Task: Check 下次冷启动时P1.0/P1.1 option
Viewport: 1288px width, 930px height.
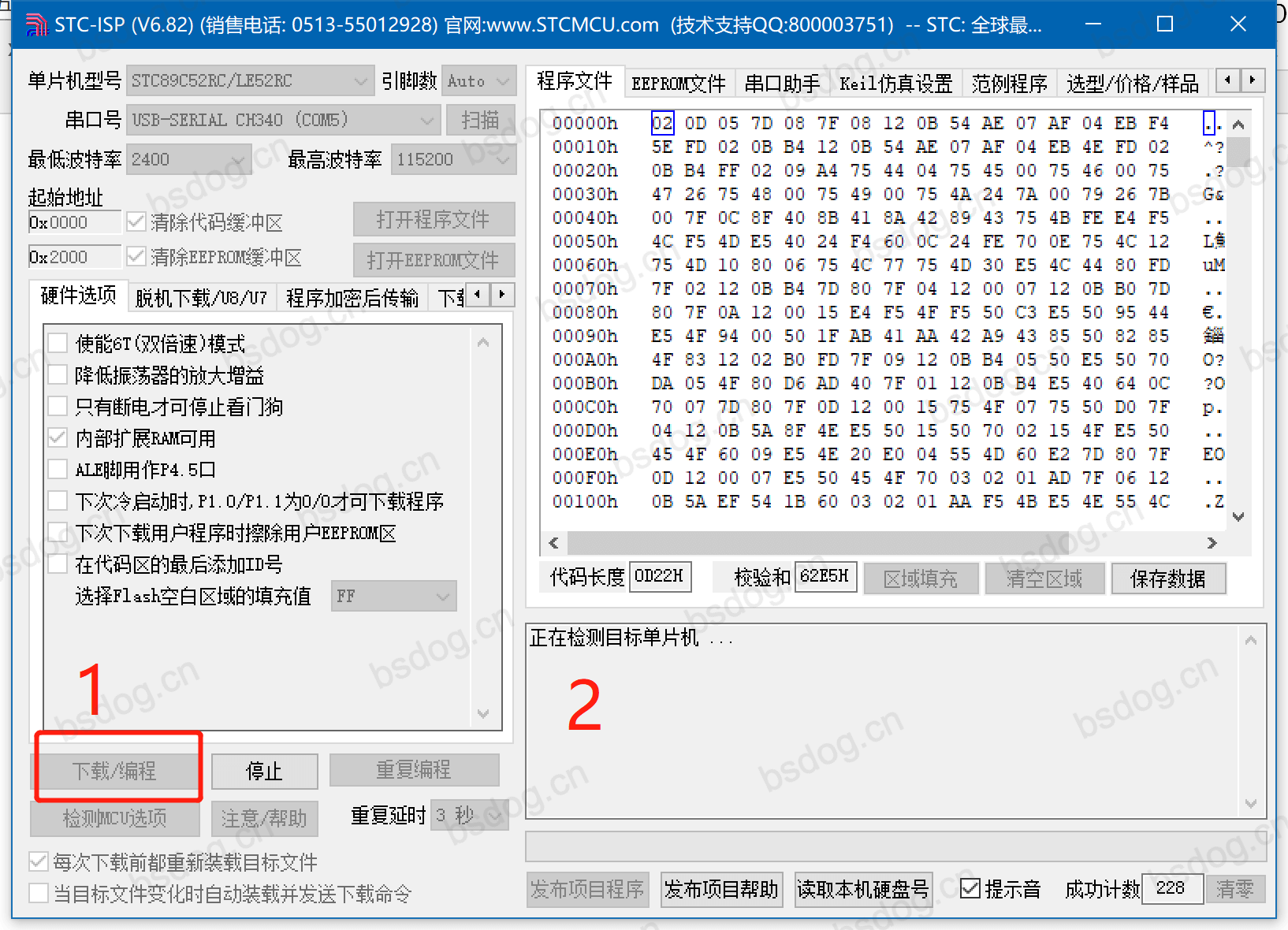Action: (58, 501)
